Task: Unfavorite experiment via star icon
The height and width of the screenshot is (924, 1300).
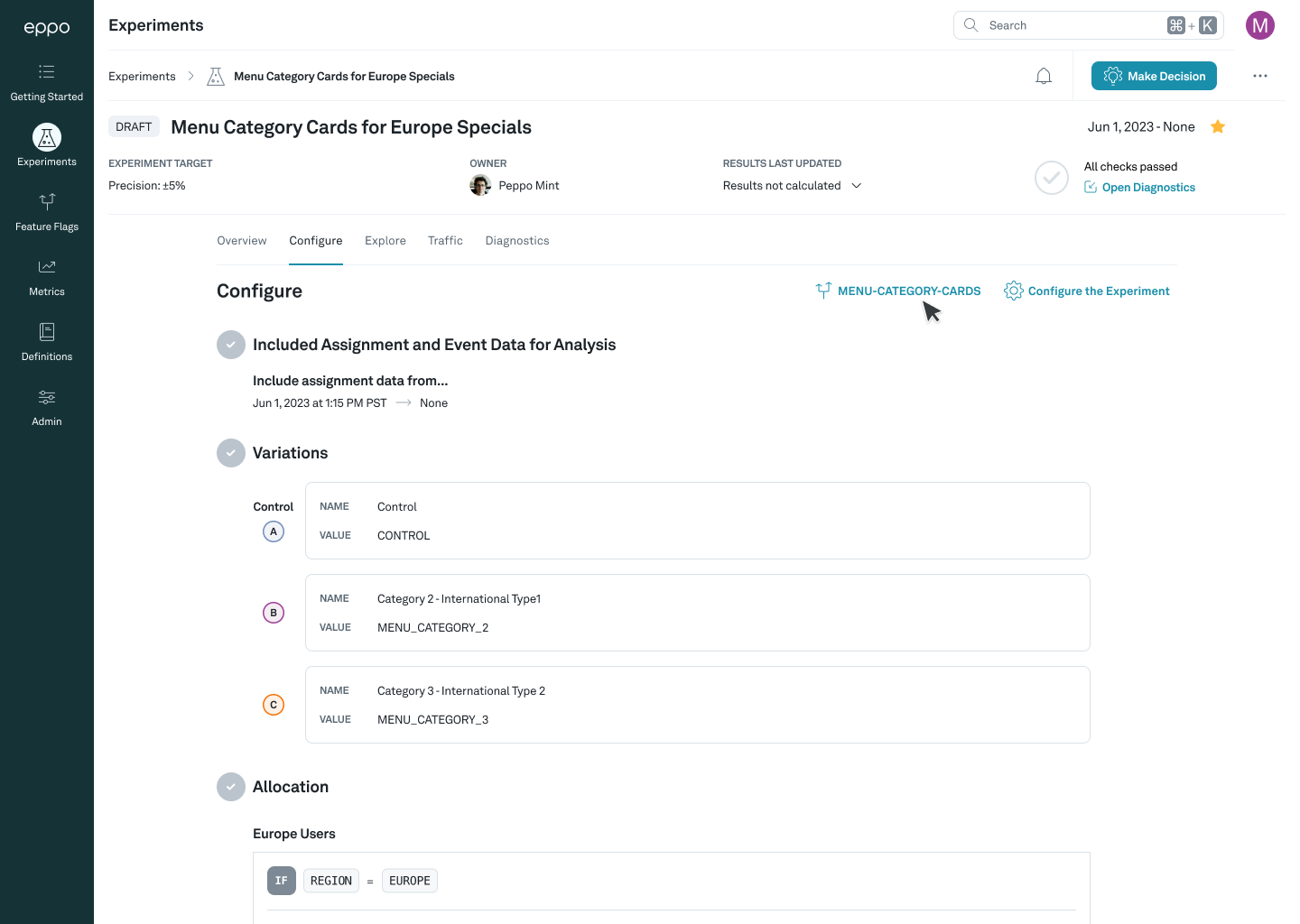Action: (1218, 127)
